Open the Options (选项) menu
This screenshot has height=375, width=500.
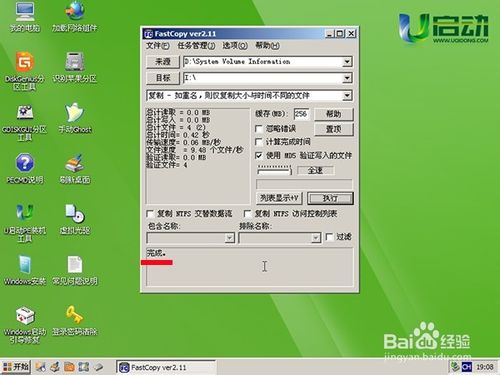tap(235, 45)
